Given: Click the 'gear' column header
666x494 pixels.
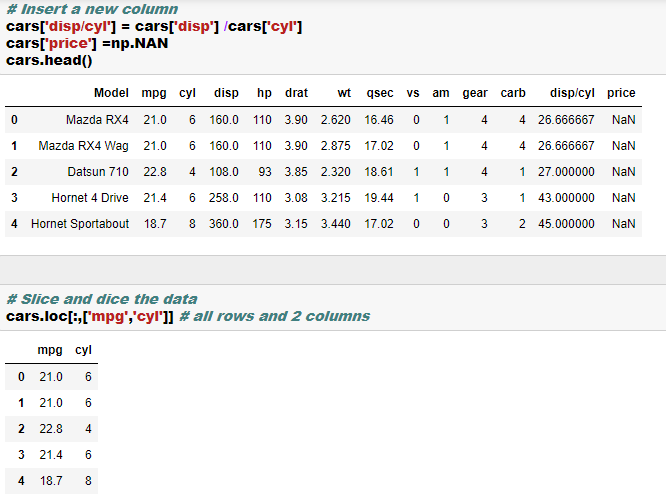Looking at the screenshot, I should (475, 93).
